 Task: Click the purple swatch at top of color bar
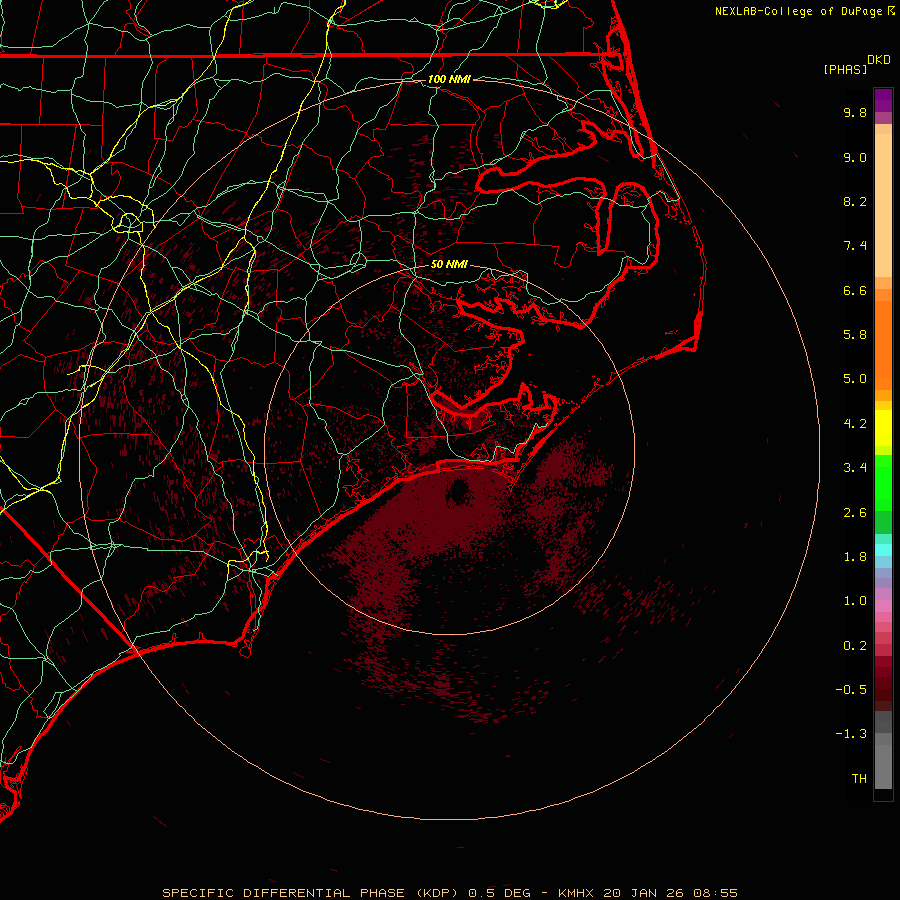point(883,100)
